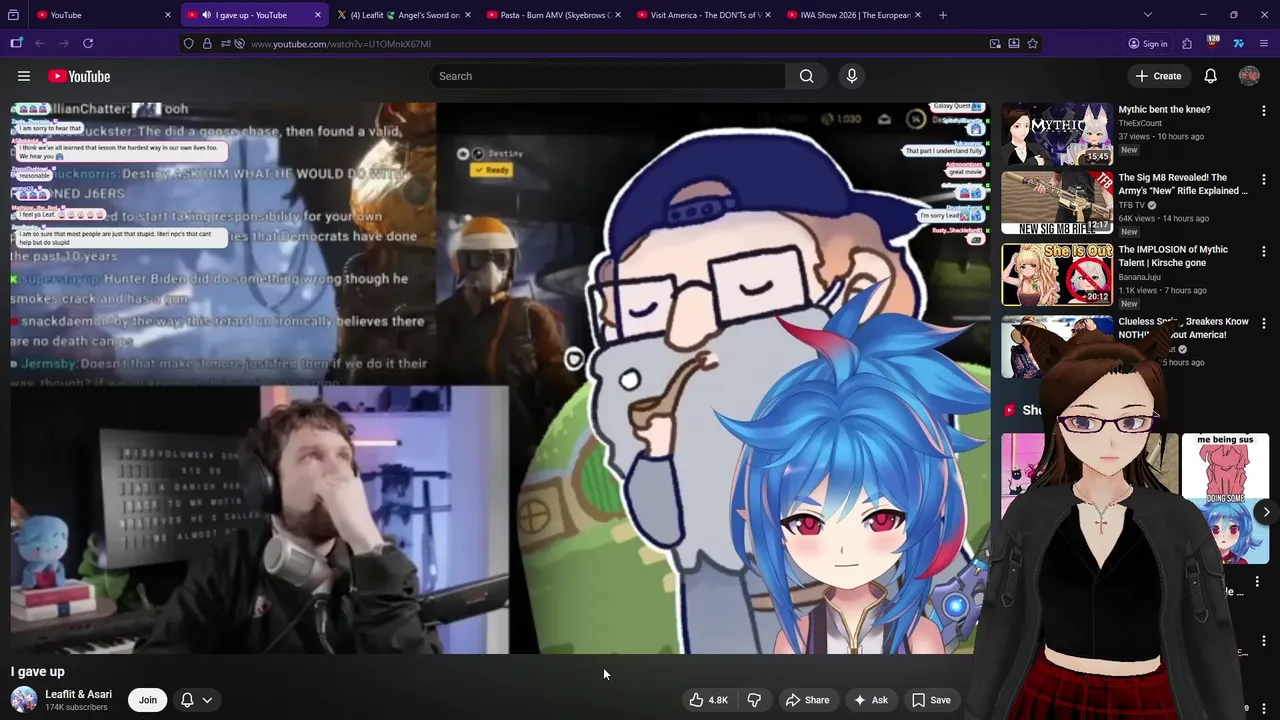The width and height of the screenshot is (1280, 720).
Task: Open a new browser tab
Action: [x=943, y=15]
